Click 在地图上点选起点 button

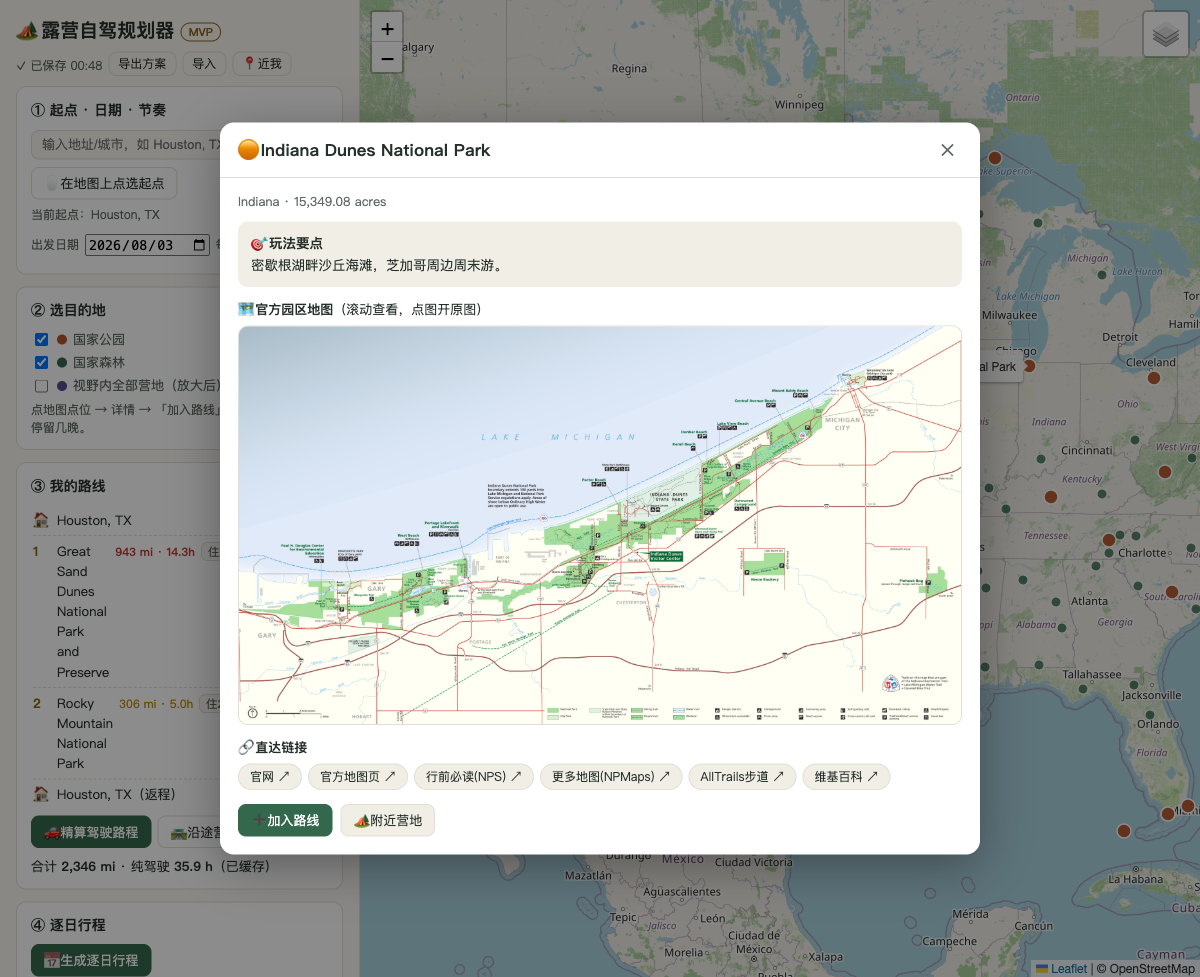tap(104, 183)
